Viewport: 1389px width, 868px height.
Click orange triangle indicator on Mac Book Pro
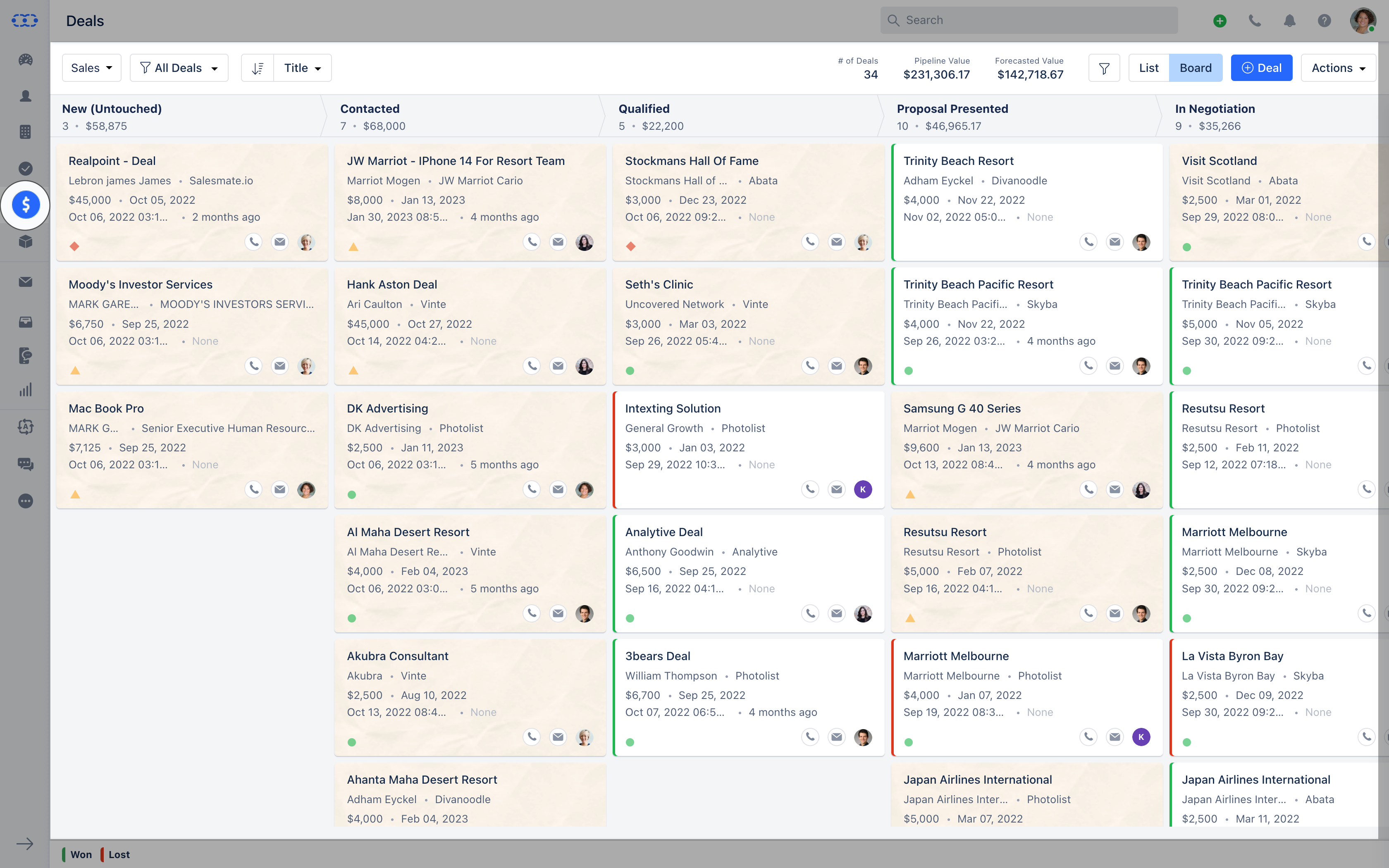point(74,494)
